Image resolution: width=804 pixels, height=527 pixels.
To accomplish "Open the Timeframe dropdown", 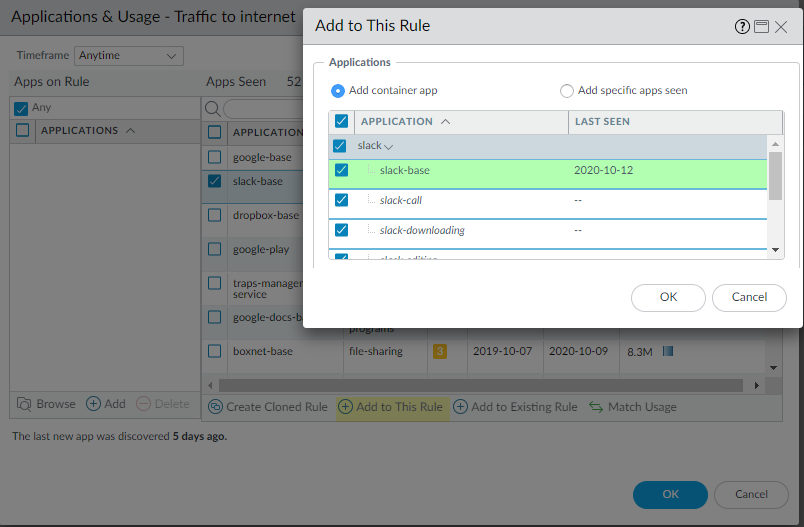I will point(129,56).
